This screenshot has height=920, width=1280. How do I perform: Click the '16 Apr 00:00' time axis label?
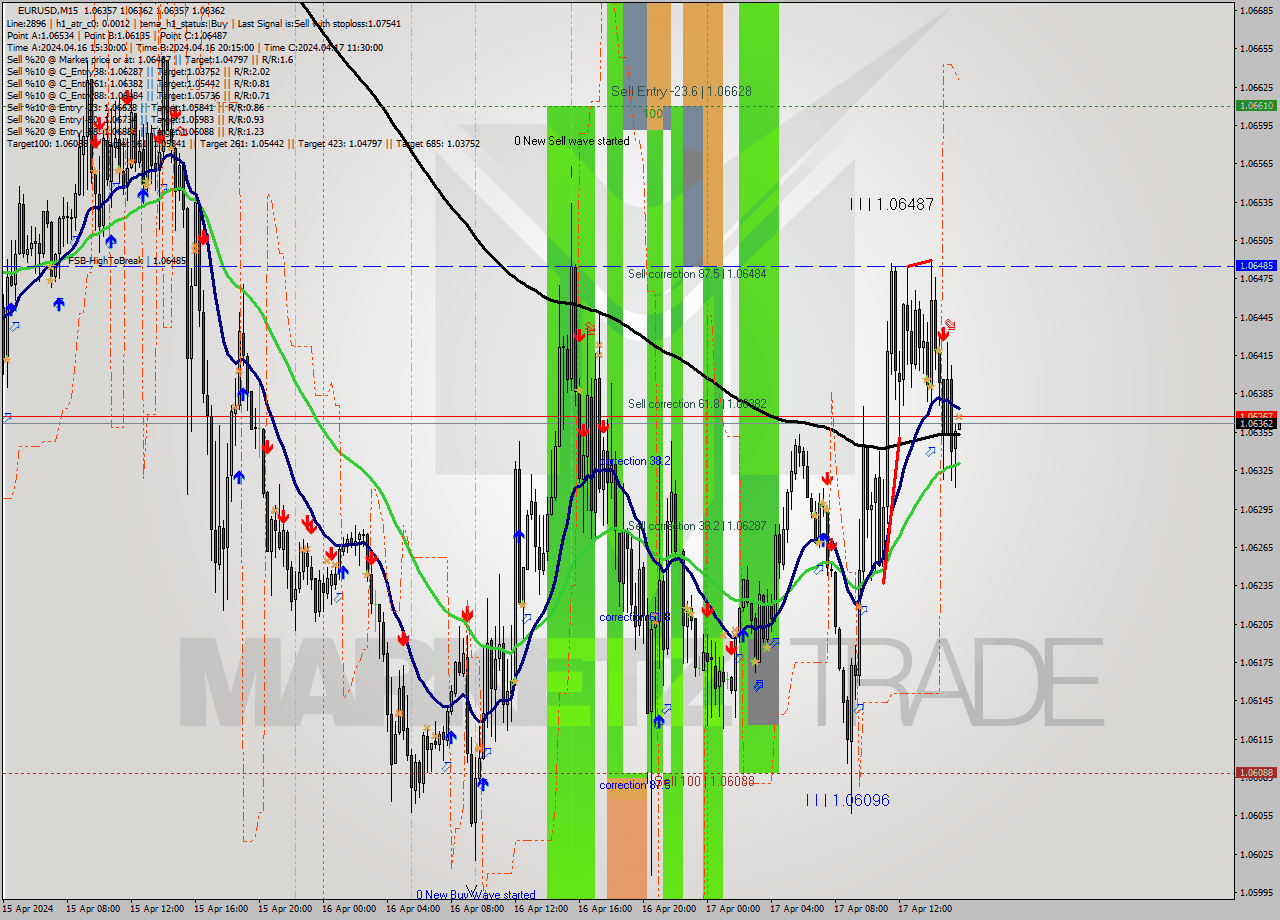348,909
